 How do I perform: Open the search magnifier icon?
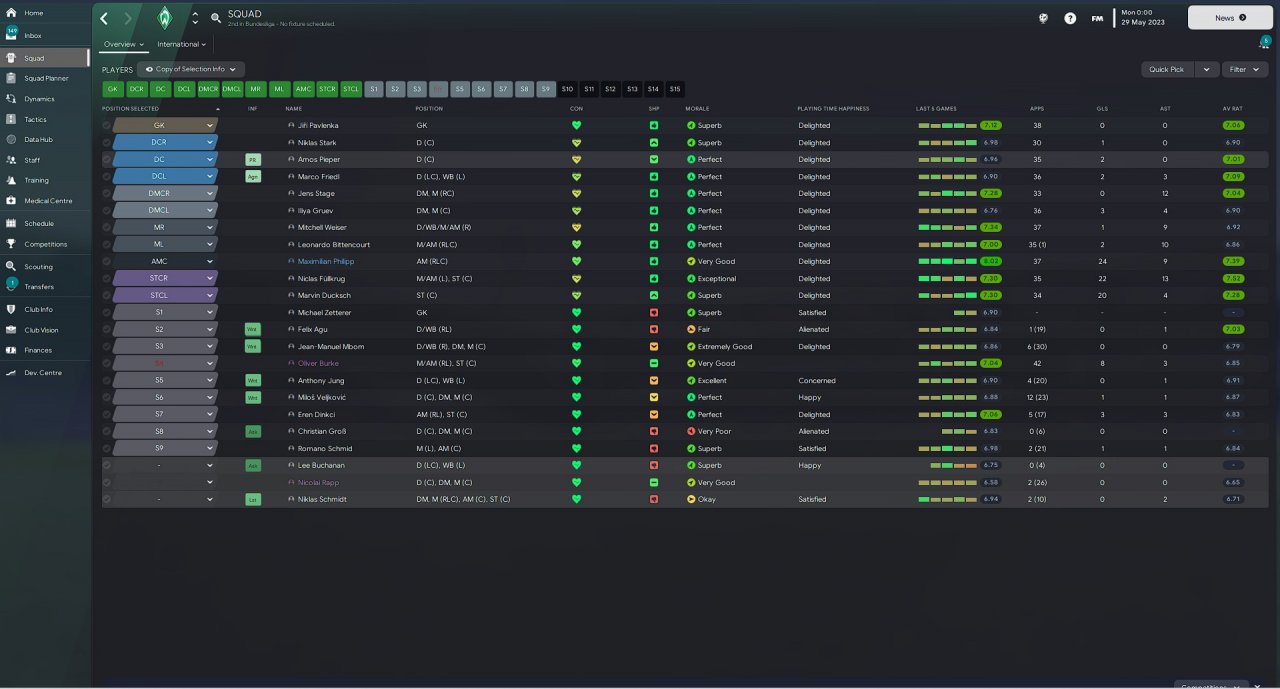point(216,18)
